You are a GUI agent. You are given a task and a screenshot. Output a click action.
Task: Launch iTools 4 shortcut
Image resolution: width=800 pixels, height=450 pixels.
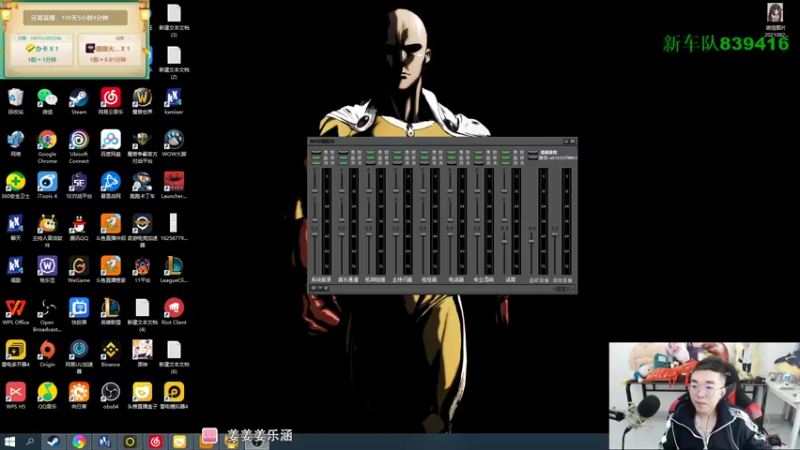(x=47, y=185)
